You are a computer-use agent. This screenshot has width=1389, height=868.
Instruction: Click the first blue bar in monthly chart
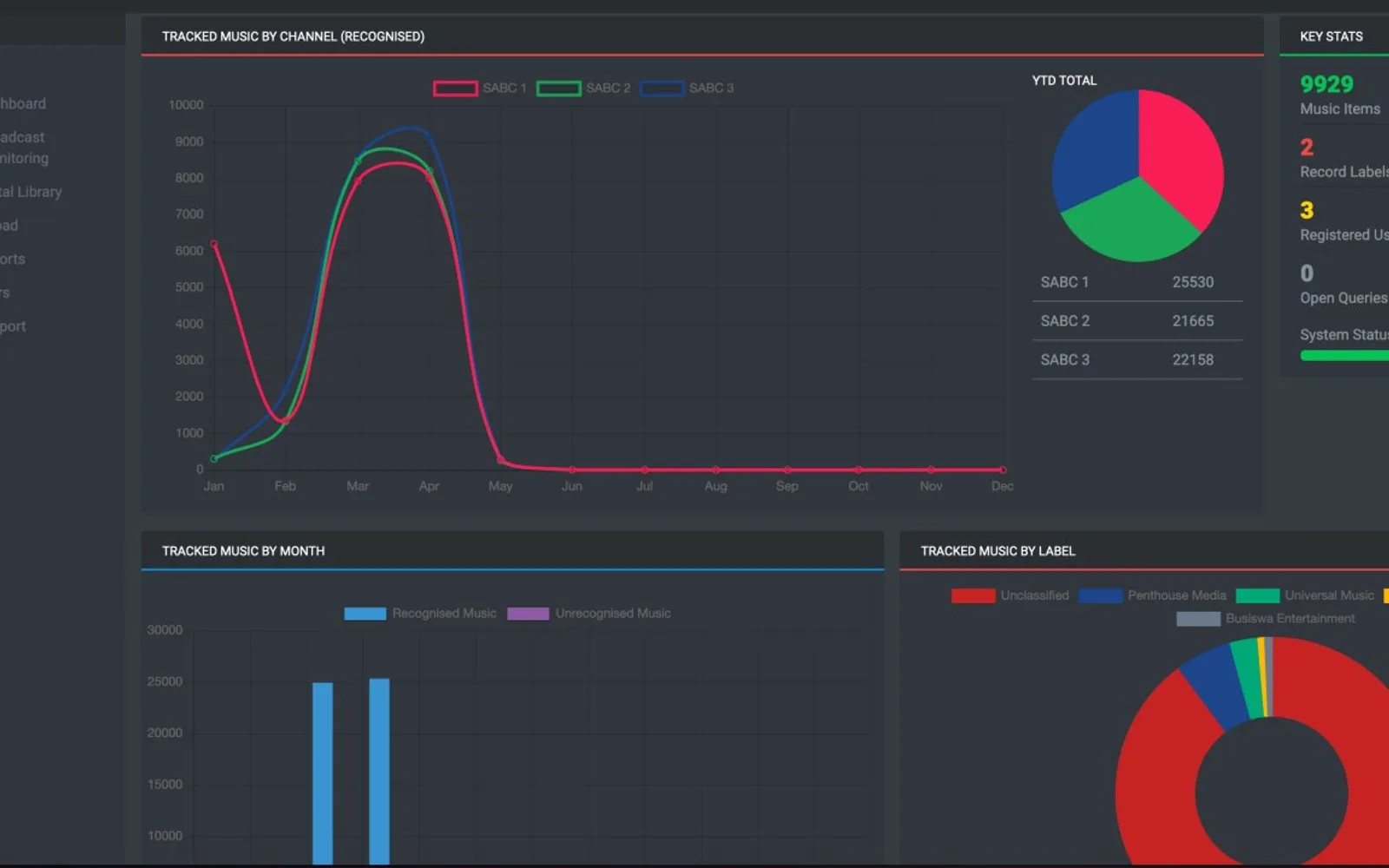[x=323, y=773]
